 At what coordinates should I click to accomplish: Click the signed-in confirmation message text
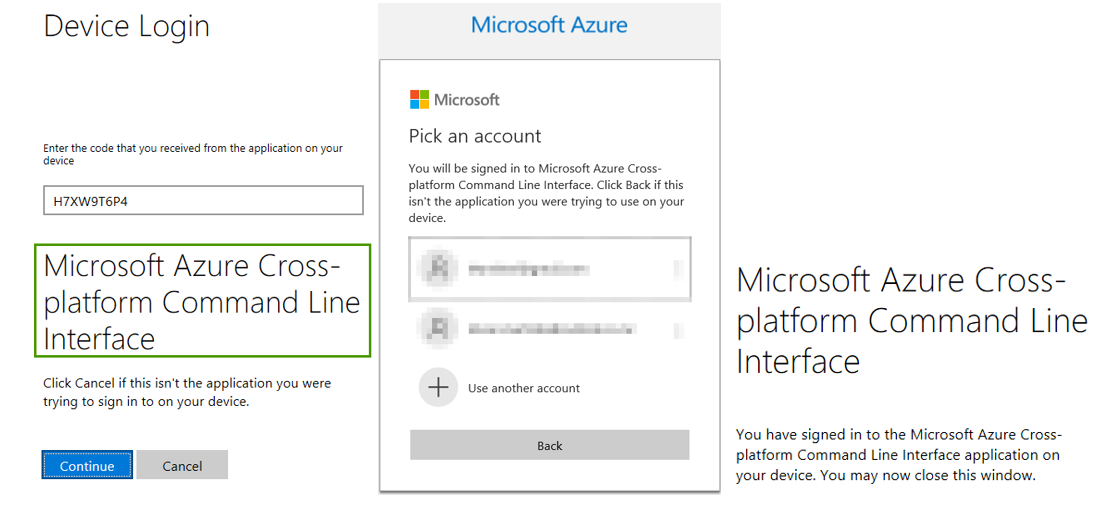tap(898, 455)
